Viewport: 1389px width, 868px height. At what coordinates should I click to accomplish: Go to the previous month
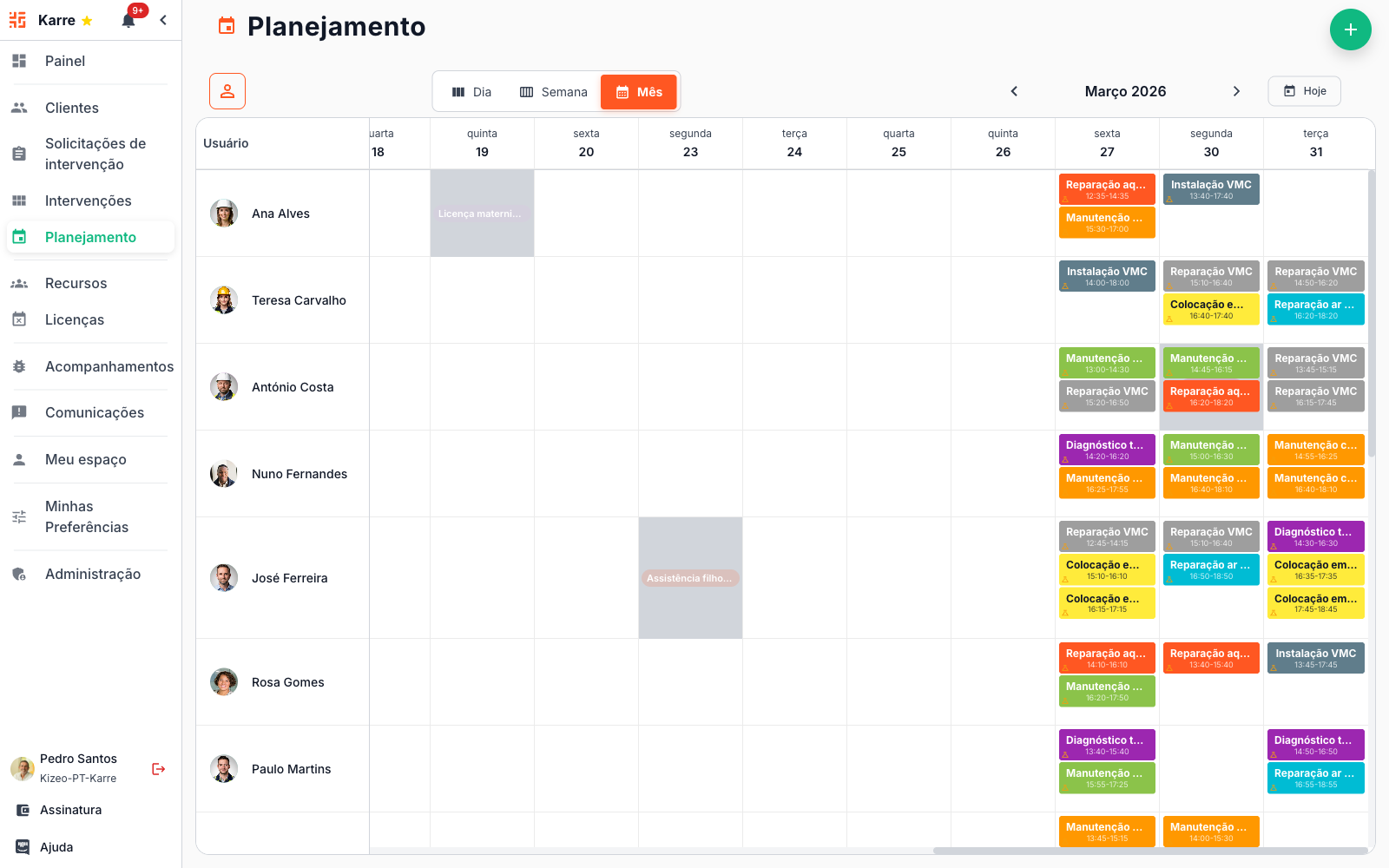click(x=1014, y=91)
